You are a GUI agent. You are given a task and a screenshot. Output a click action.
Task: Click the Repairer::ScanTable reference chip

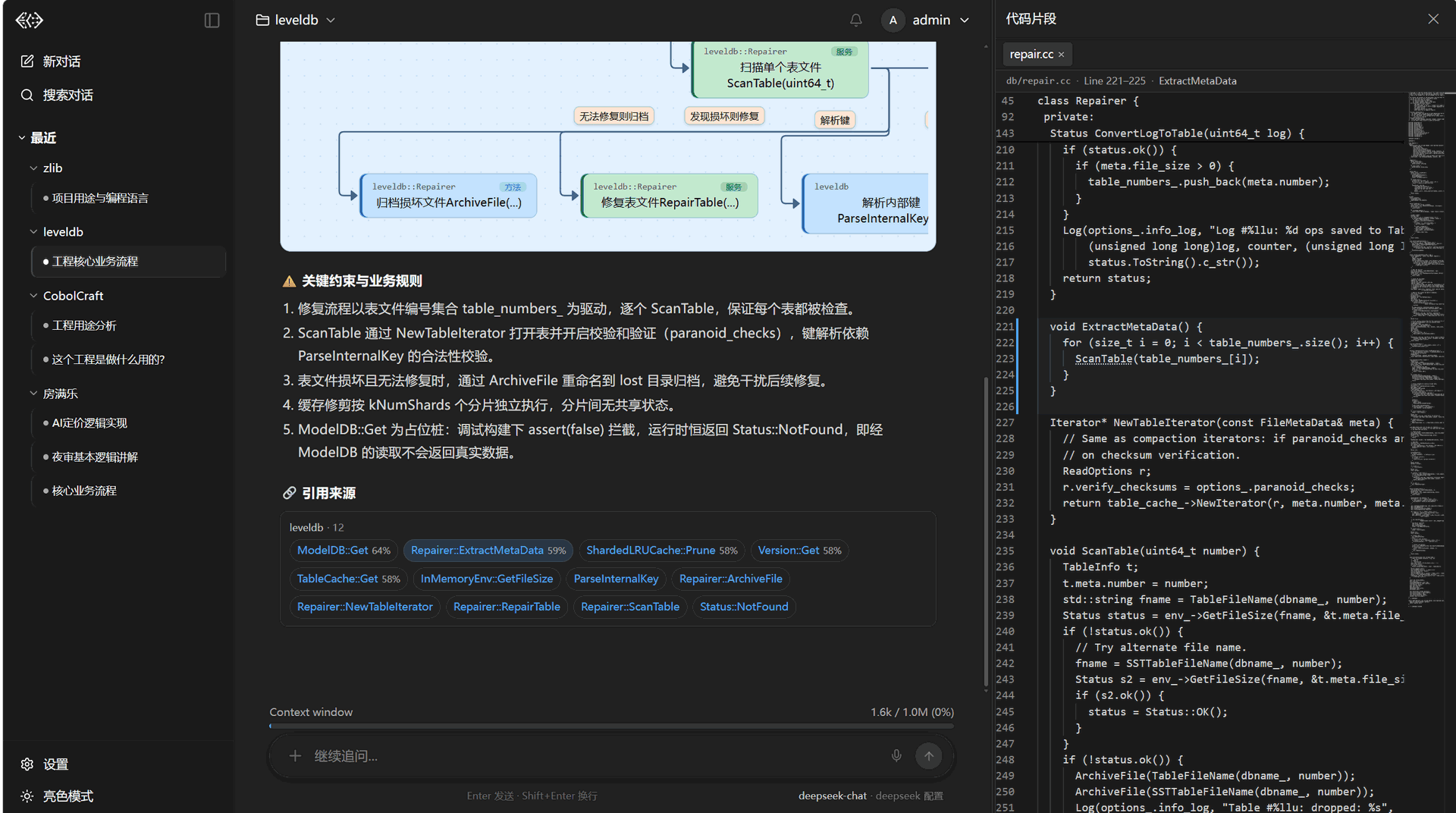tap(630, 607)
